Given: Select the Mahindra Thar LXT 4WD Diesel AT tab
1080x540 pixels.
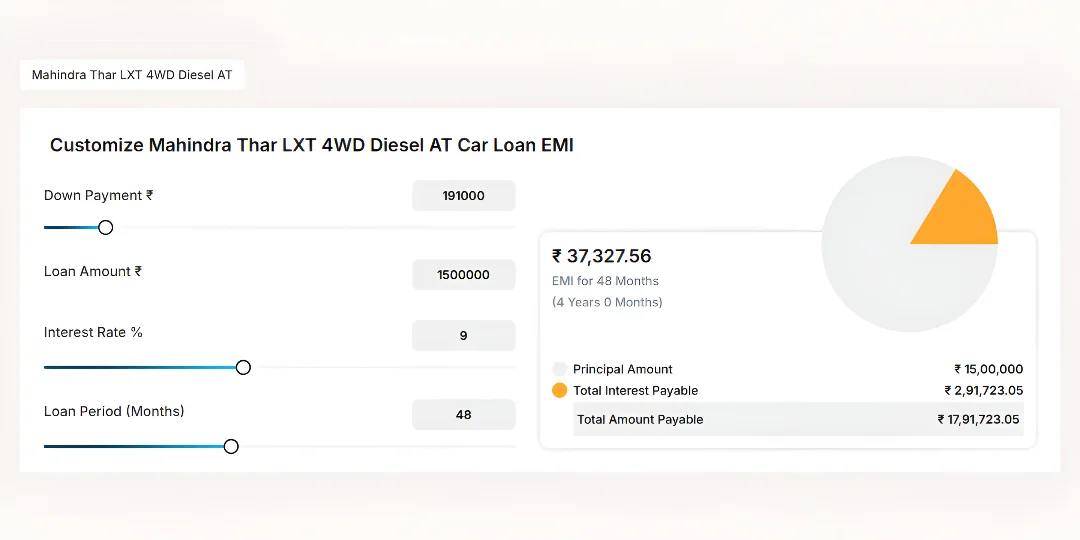Looking at the screenshot, I should click(x=132, y=75).
